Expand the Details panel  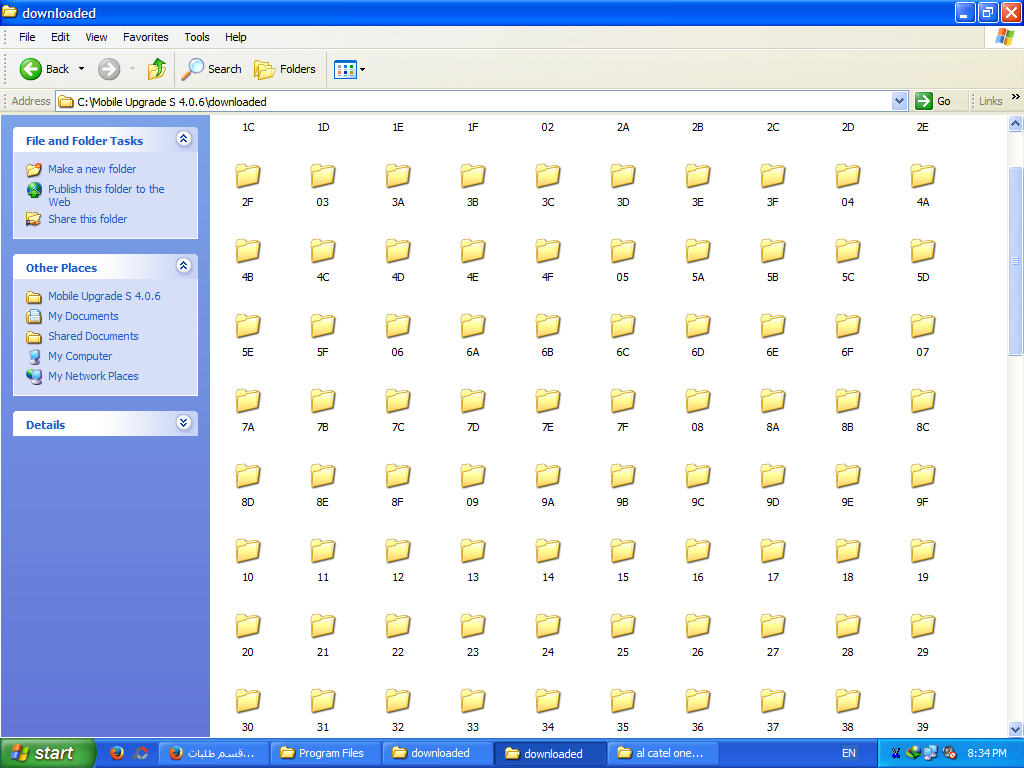click(x=184, y=422)
